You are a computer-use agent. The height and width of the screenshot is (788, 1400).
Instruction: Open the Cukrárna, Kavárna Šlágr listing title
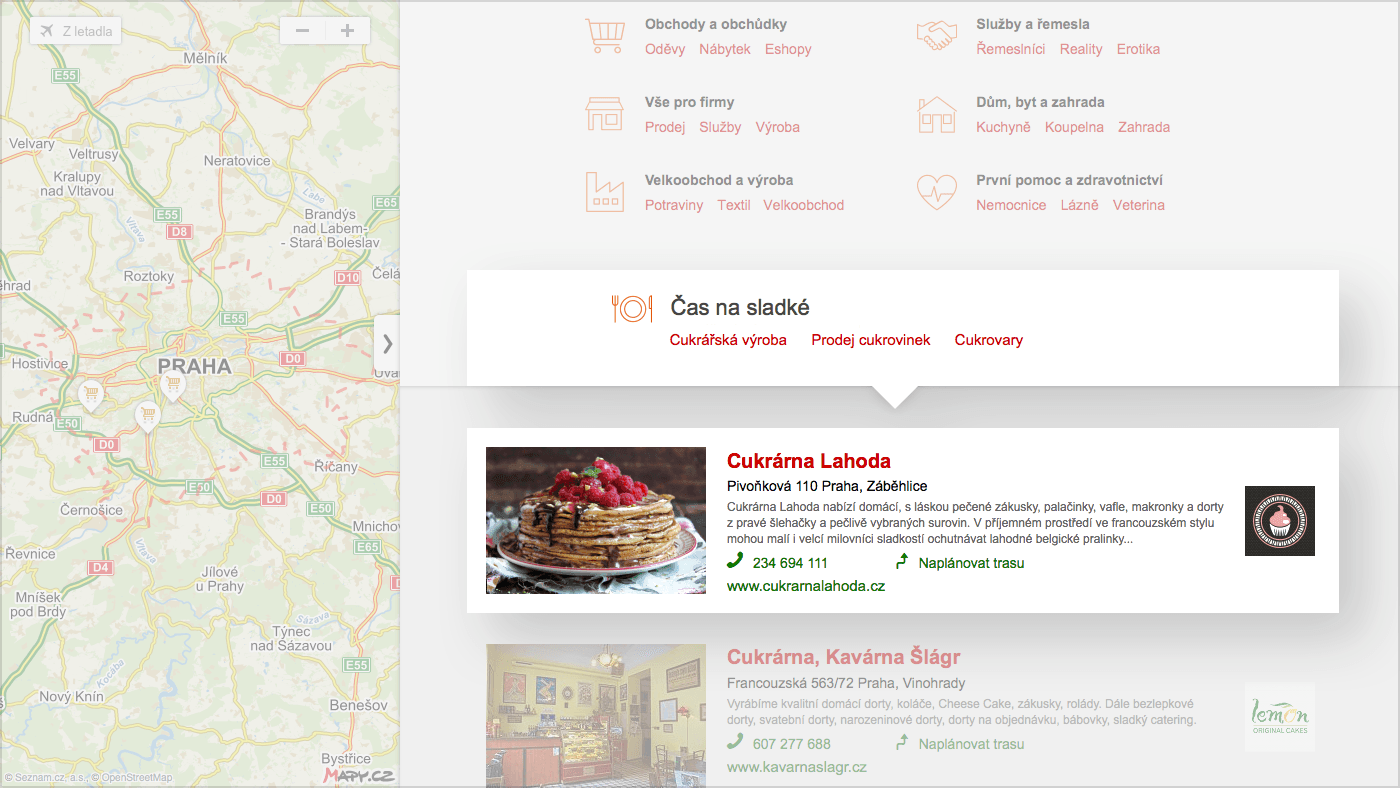[x=843, y=657]
